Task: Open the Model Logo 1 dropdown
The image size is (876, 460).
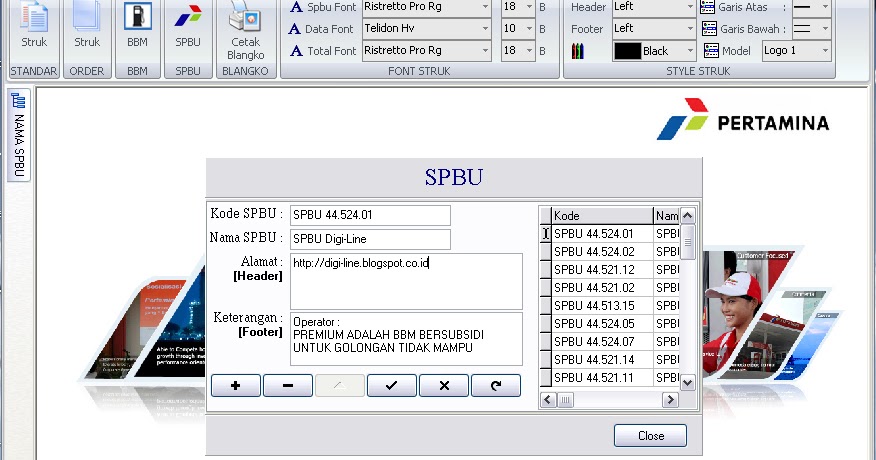Action: 826,50
